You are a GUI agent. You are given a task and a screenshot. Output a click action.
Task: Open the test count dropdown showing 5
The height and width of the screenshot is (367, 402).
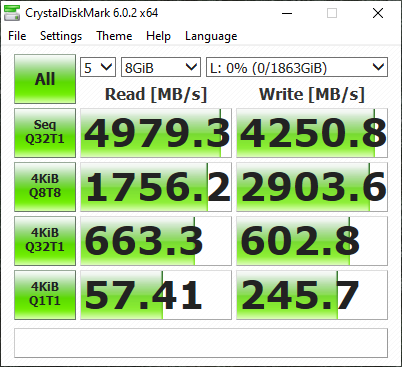coord(98,67)
